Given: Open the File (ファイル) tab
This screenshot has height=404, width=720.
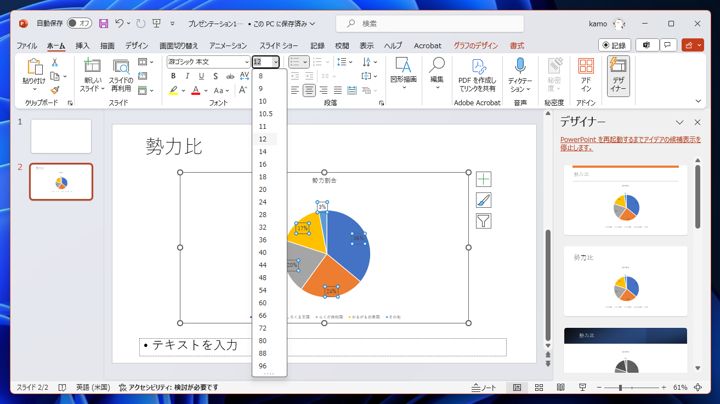Looking at the screenshot, I should click(x=27, y=45).
